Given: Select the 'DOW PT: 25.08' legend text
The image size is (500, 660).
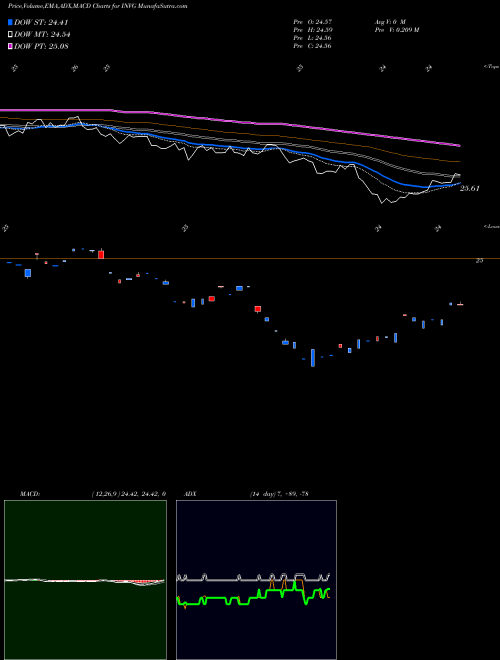Looking at the screenshot, I should (x=41, y=46).
